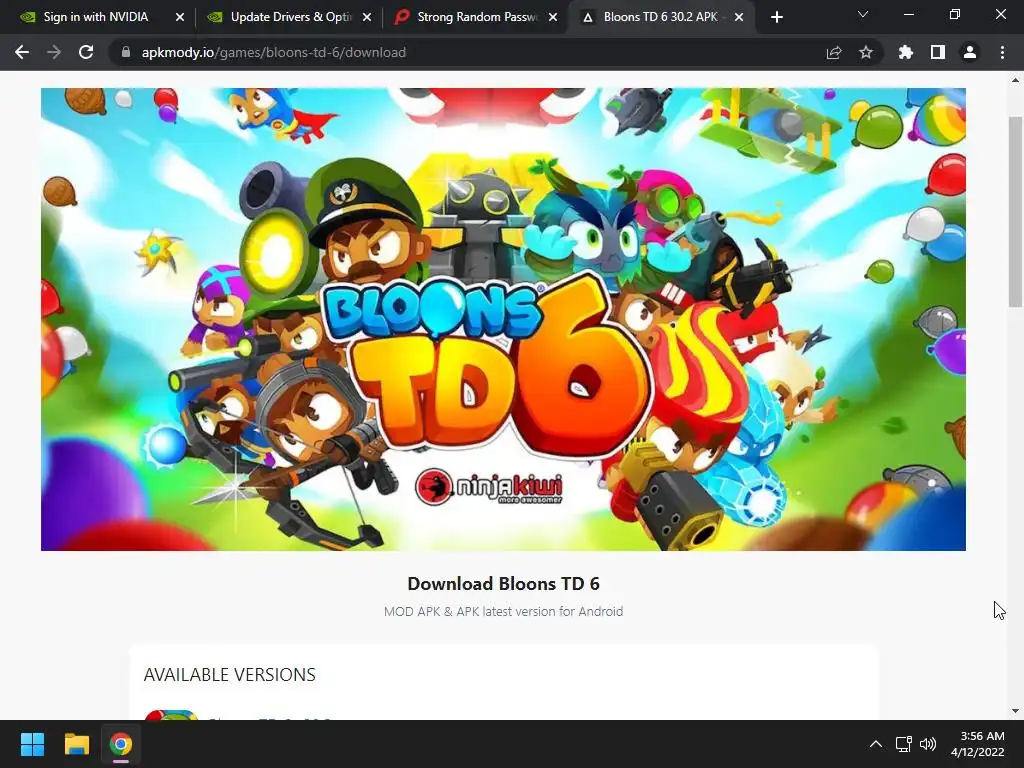
Task: Switch to Update Drivers & Optimal tab
Action: pyautogui.click(x=291, y=17)
